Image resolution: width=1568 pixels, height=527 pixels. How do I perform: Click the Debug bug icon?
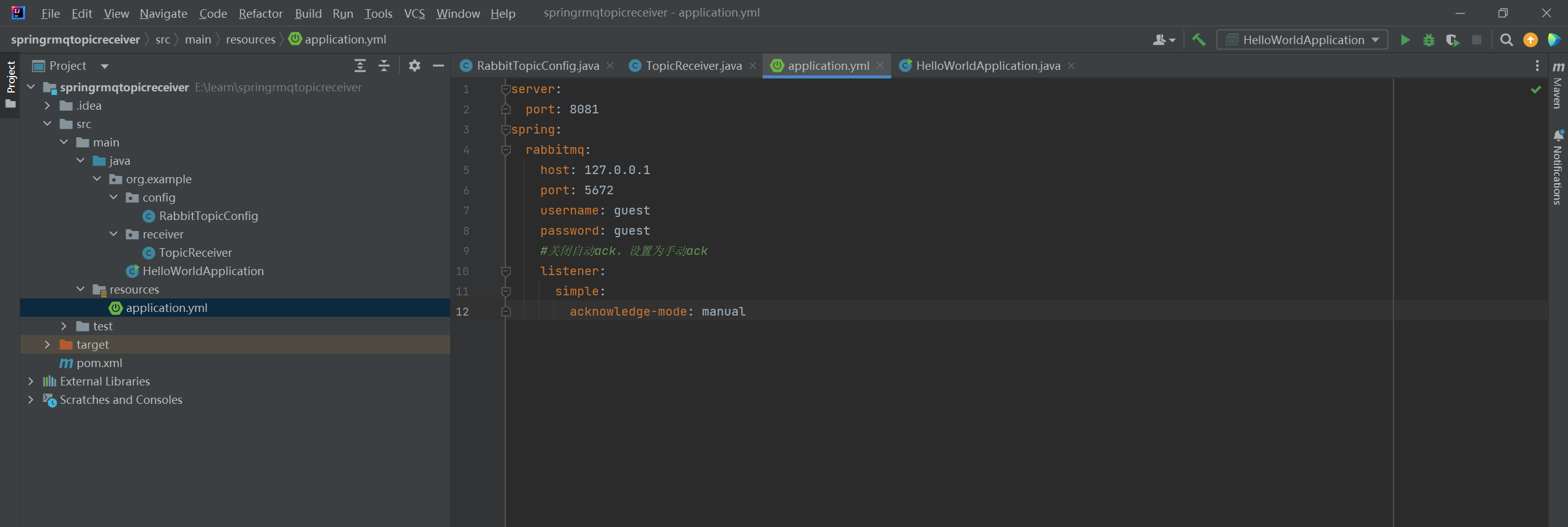[x=1428, y=40]
